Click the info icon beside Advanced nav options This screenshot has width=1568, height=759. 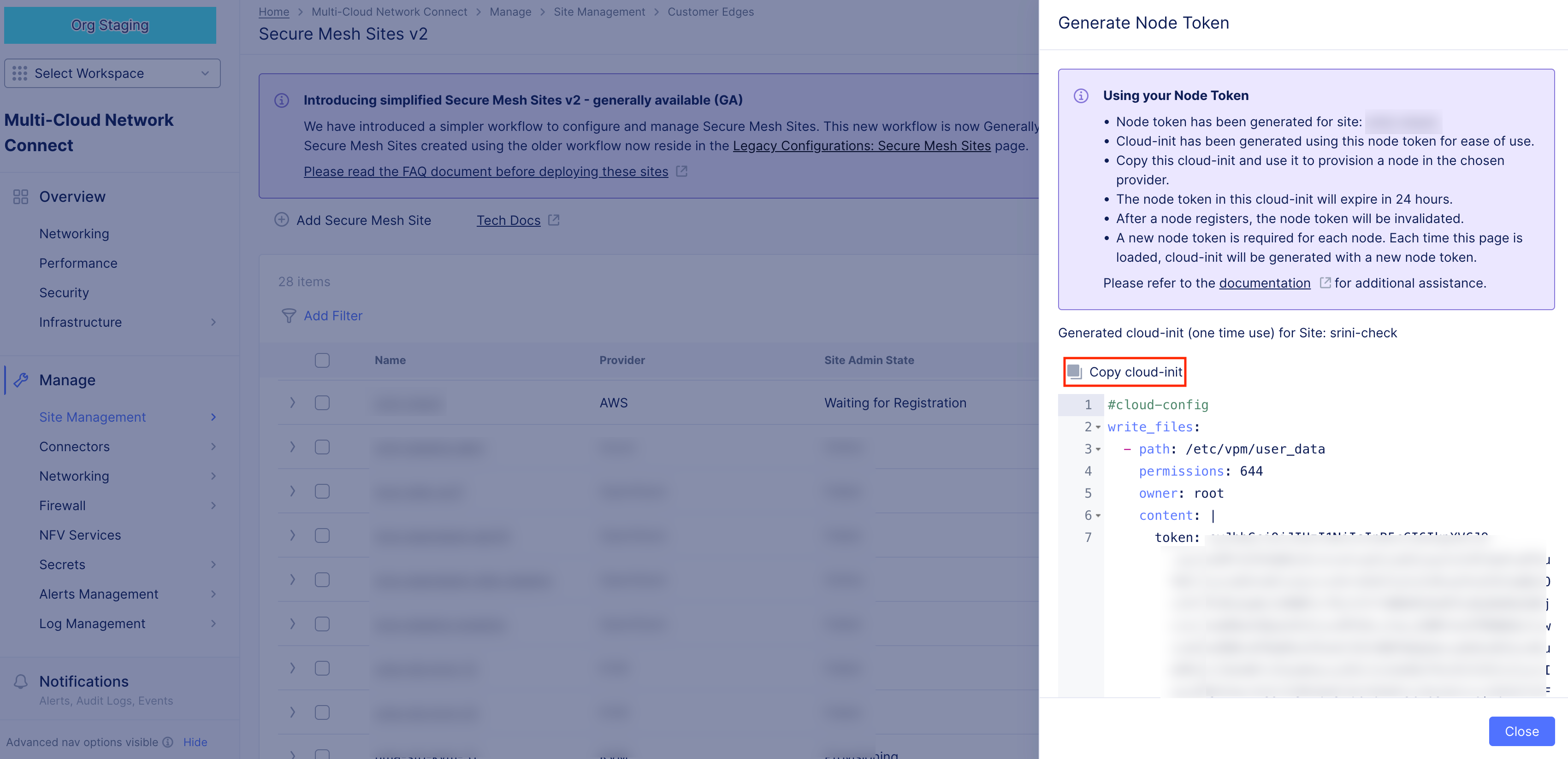coord(168,742)
